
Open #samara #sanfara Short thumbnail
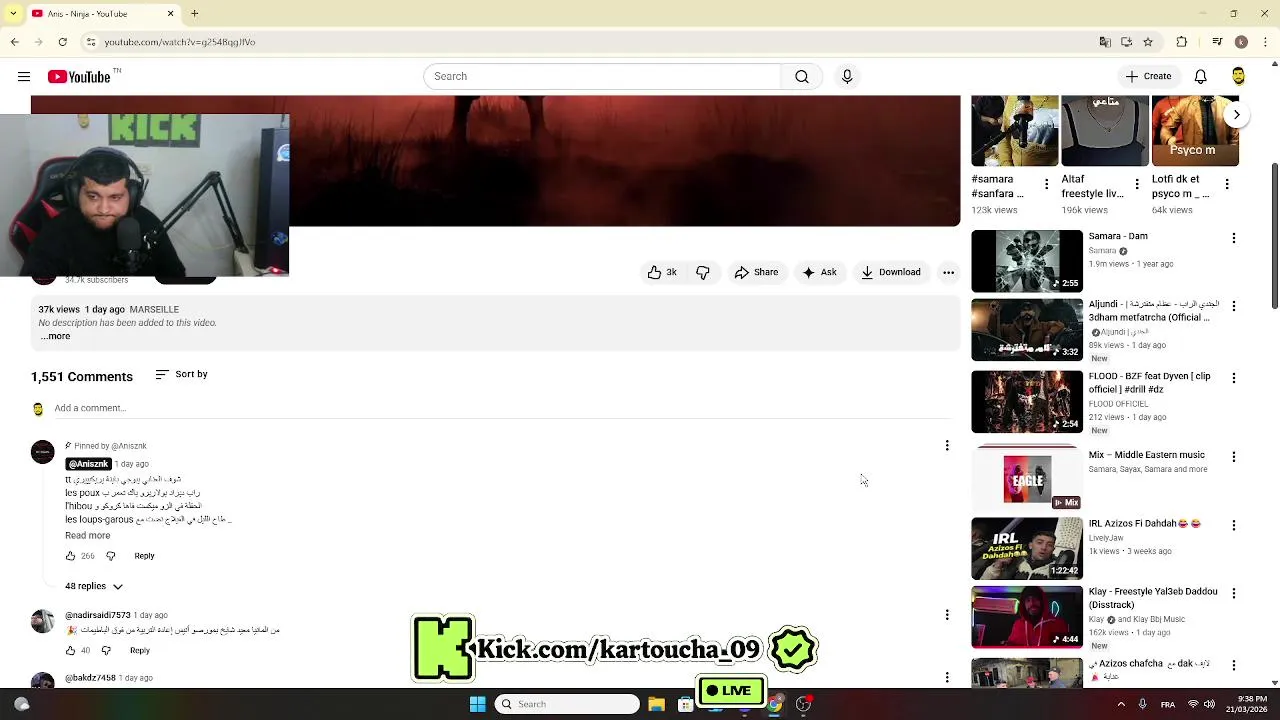tap(1015, 131)
